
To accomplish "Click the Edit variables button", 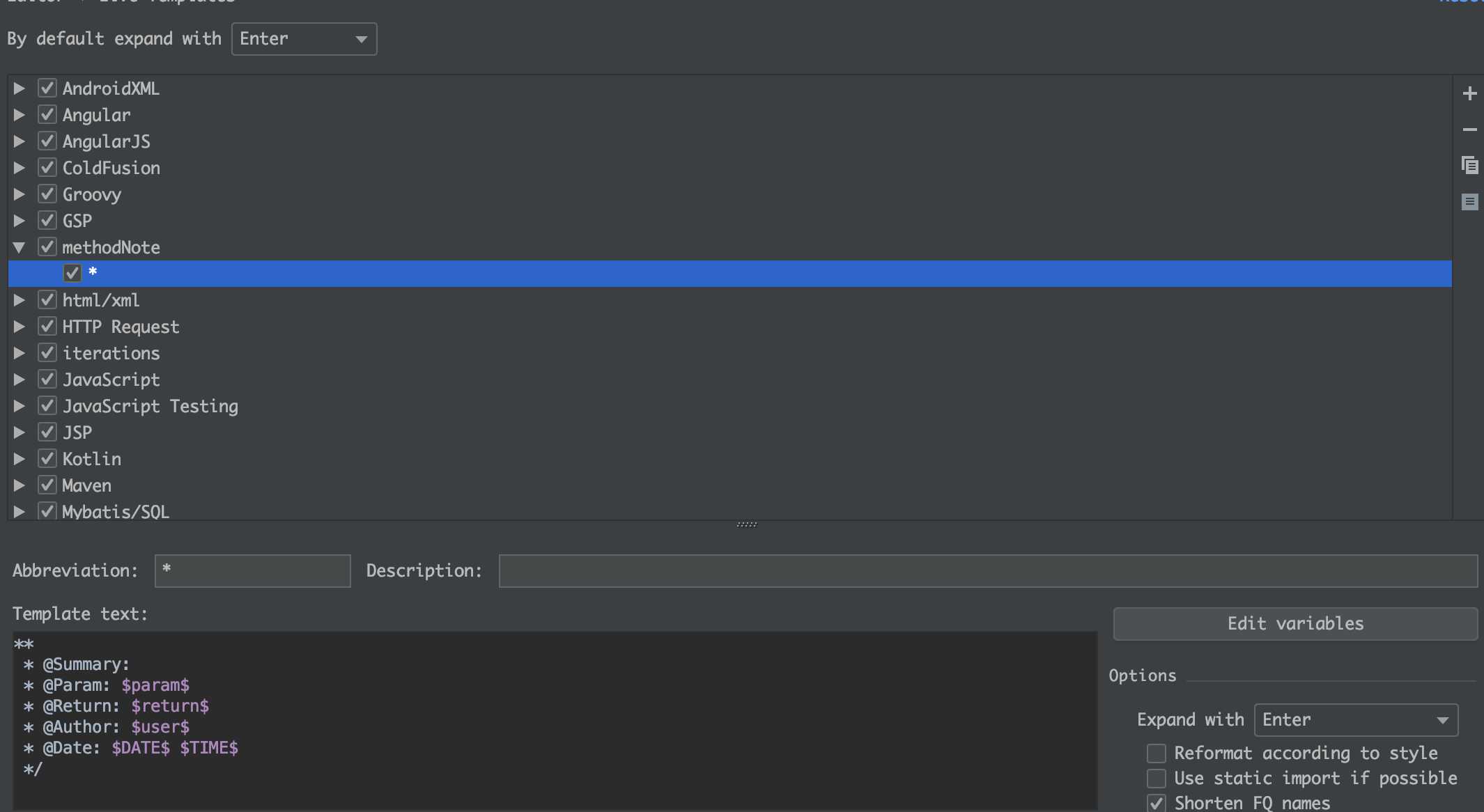I will coord(1295,623).
